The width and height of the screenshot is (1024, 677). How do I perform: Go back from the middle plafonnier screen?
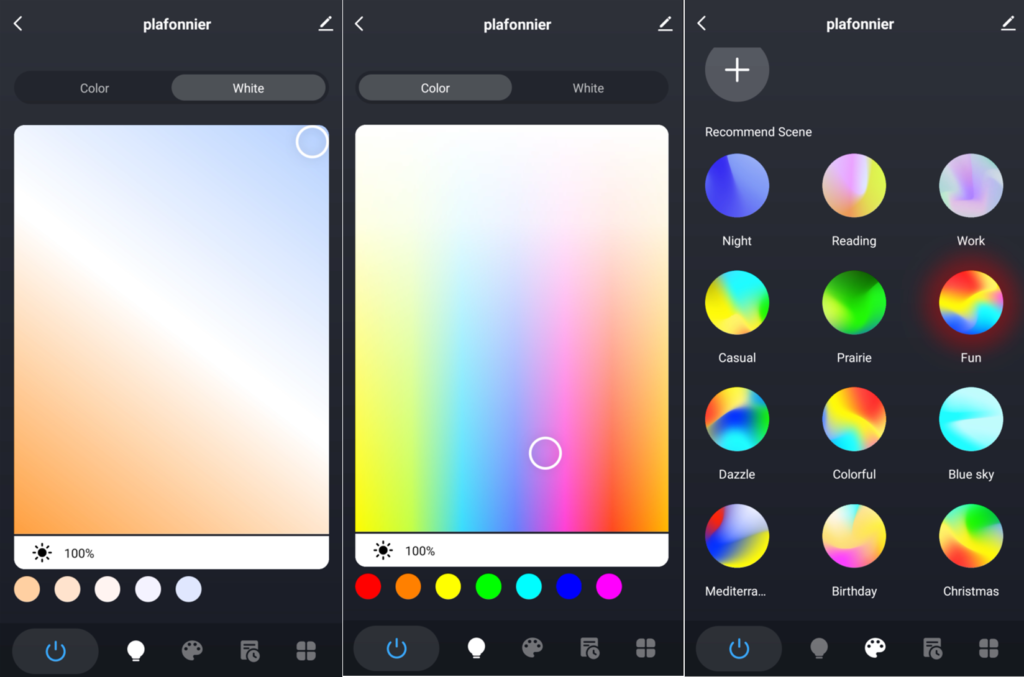pos(359,24)
